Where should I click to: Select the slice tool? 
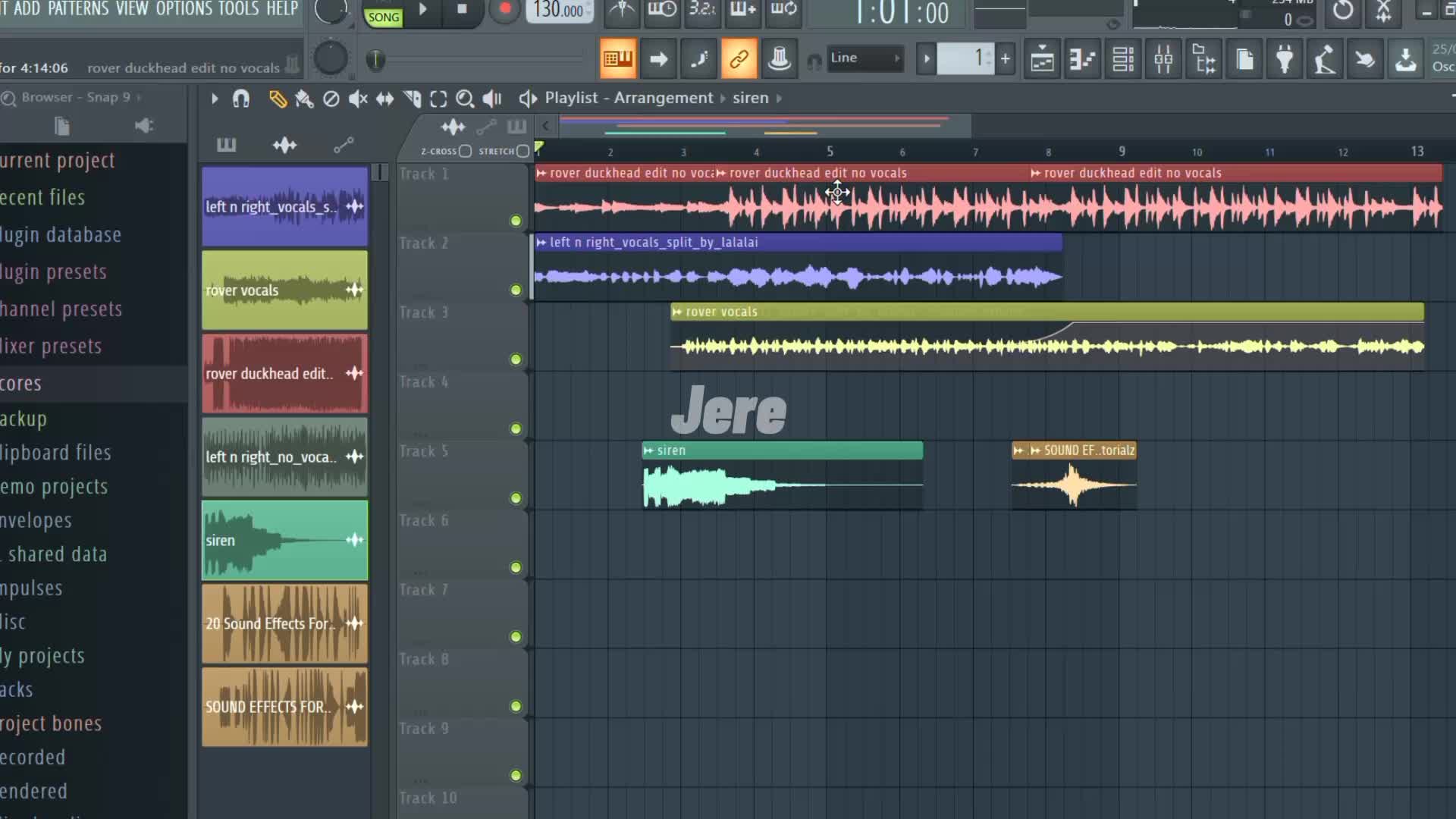(412, 99)
